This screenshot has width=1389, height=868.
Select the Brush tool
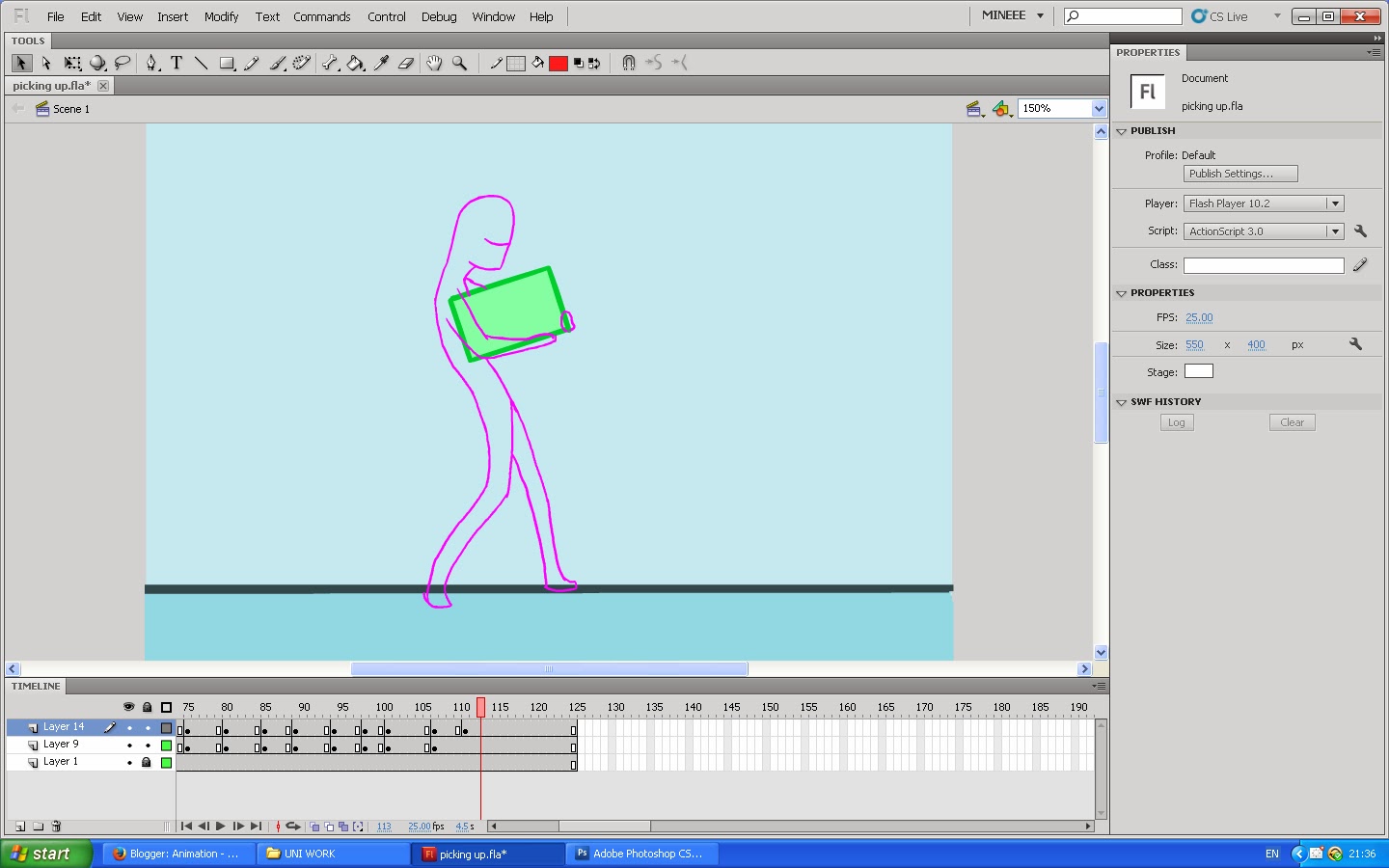pyautogui.click(x=278, y=63)
